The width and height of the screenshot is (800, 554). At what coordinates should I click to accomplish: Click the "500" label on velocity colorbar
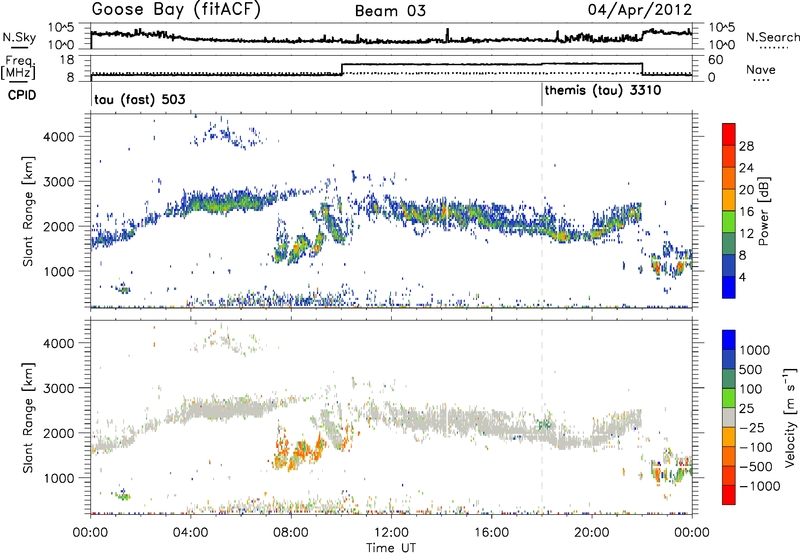click(x=751, y=370)
